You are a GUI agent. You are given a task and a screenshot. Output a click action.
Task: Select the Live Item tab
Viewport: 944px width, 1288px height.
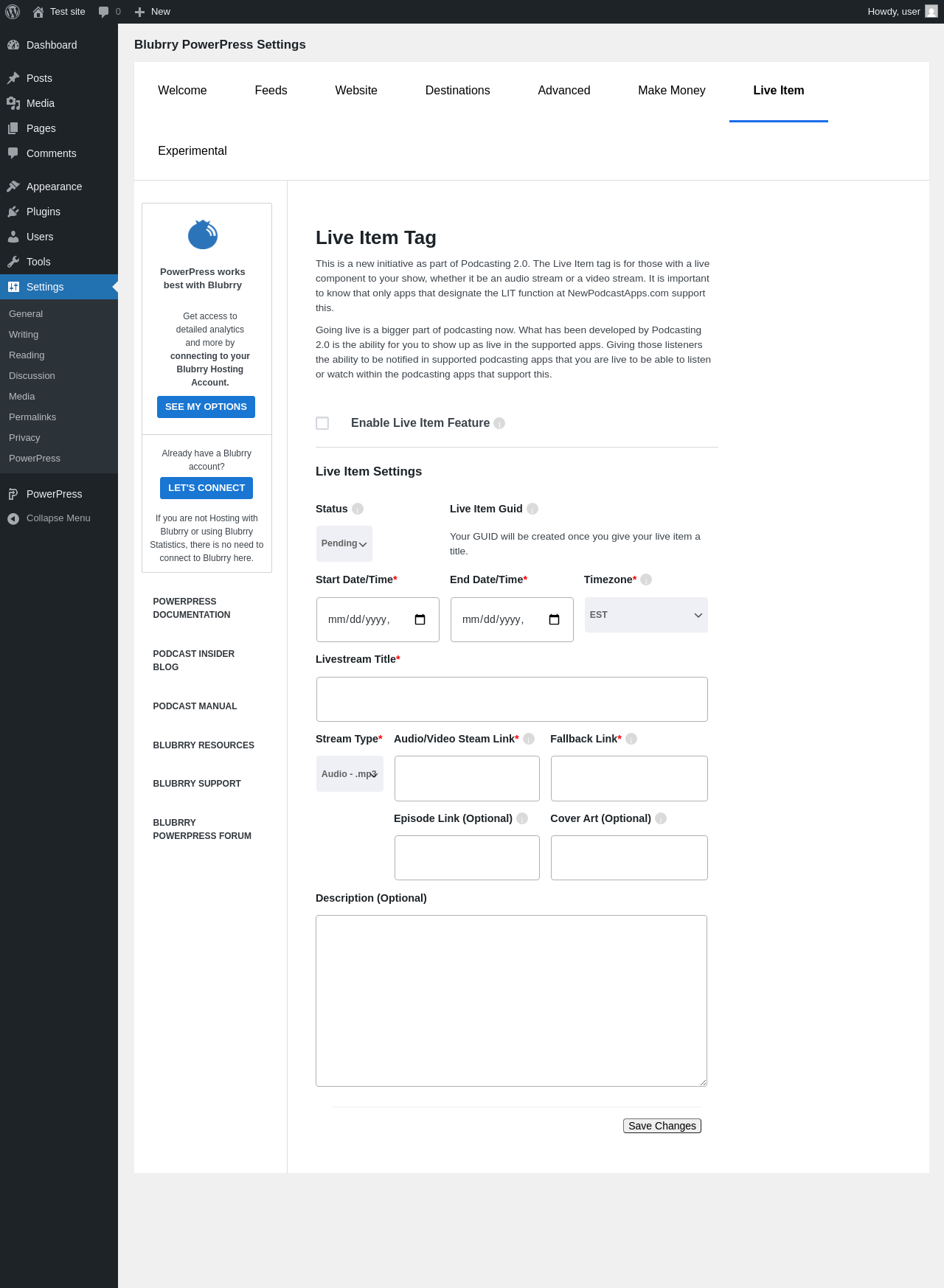pos(779,91)
